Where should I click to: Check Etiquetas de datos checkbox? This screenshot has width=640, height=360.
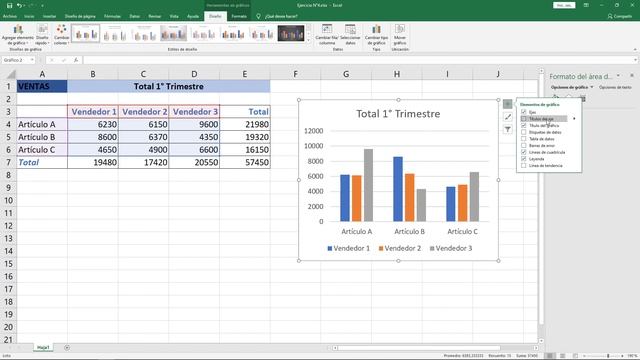524,132
